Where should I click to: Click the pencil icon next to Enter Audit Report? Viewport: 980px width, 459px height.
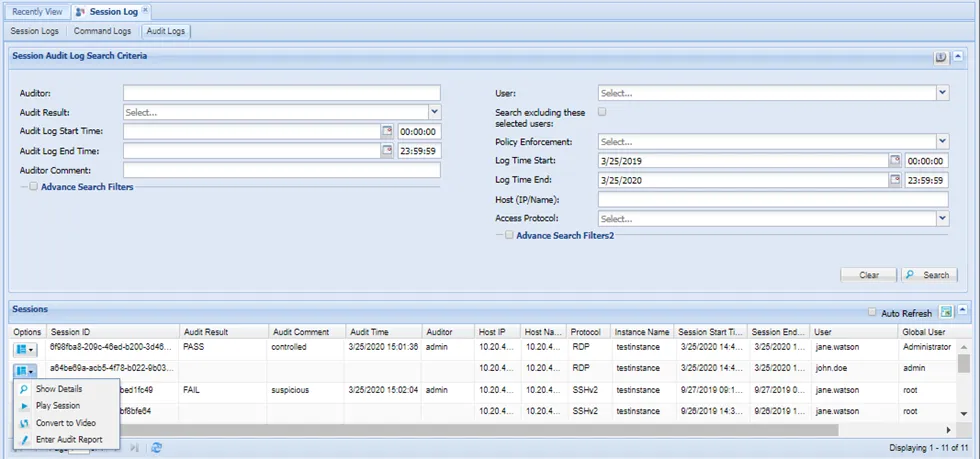[x=24, y=440]
